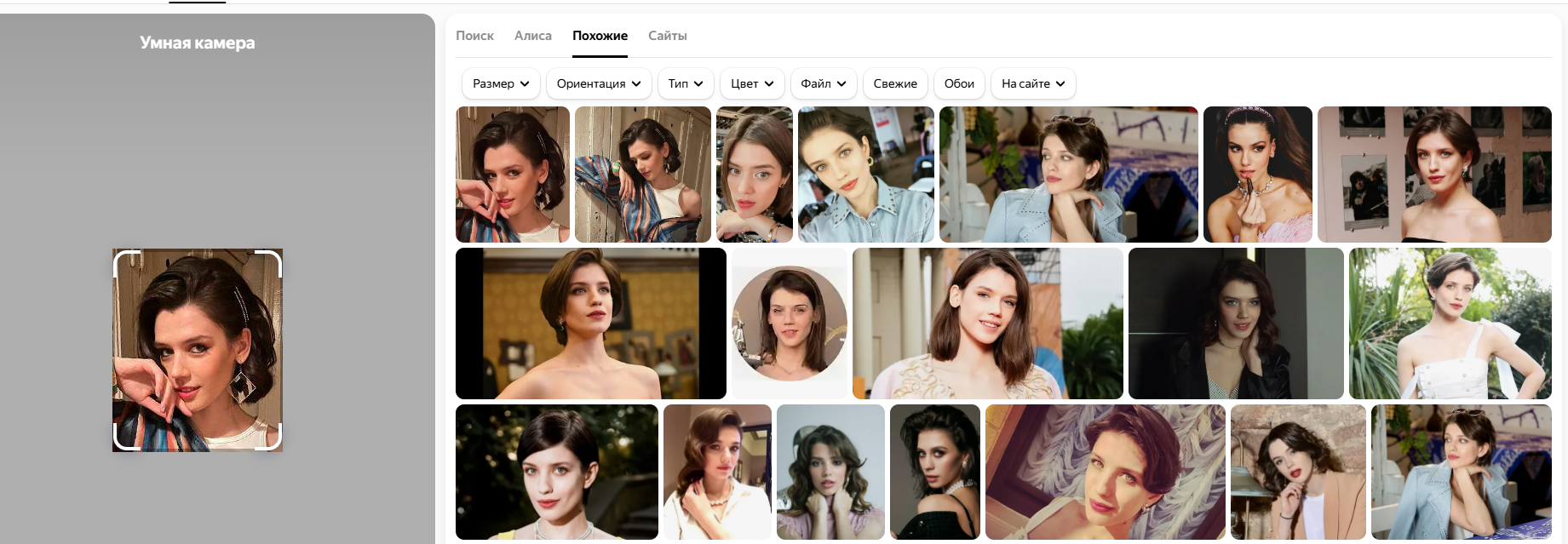This screenshot has height=544, width=1568.
Task: Open the selfie in studded denim shirt
Action: click(866, 175)
